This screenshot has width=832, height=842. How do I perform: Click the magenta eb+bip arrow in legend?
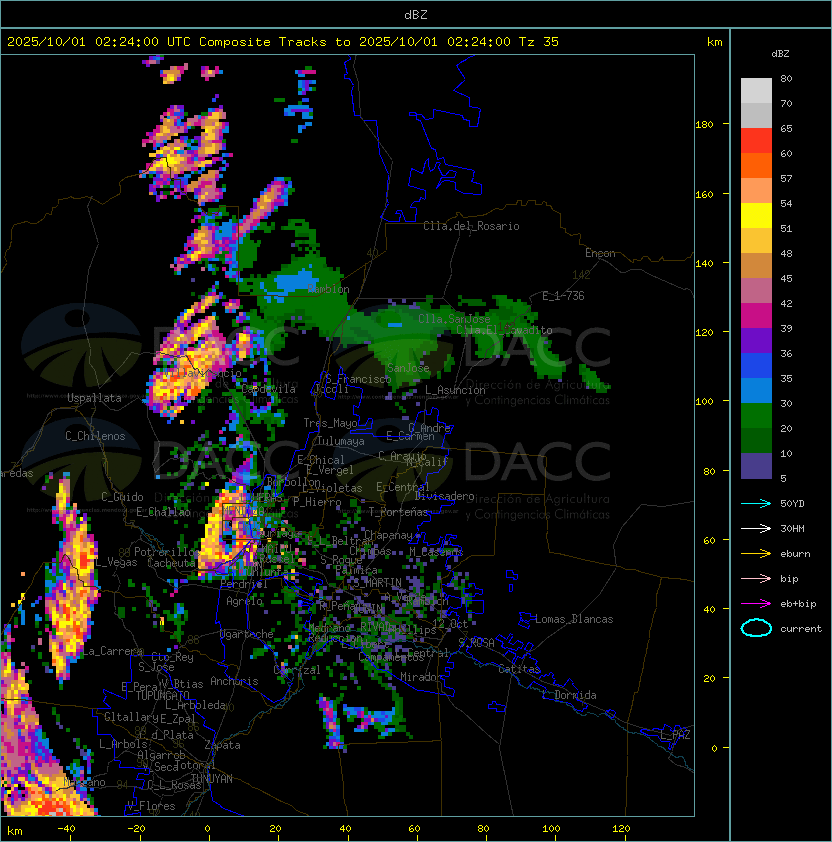click(x=756, y=604)
